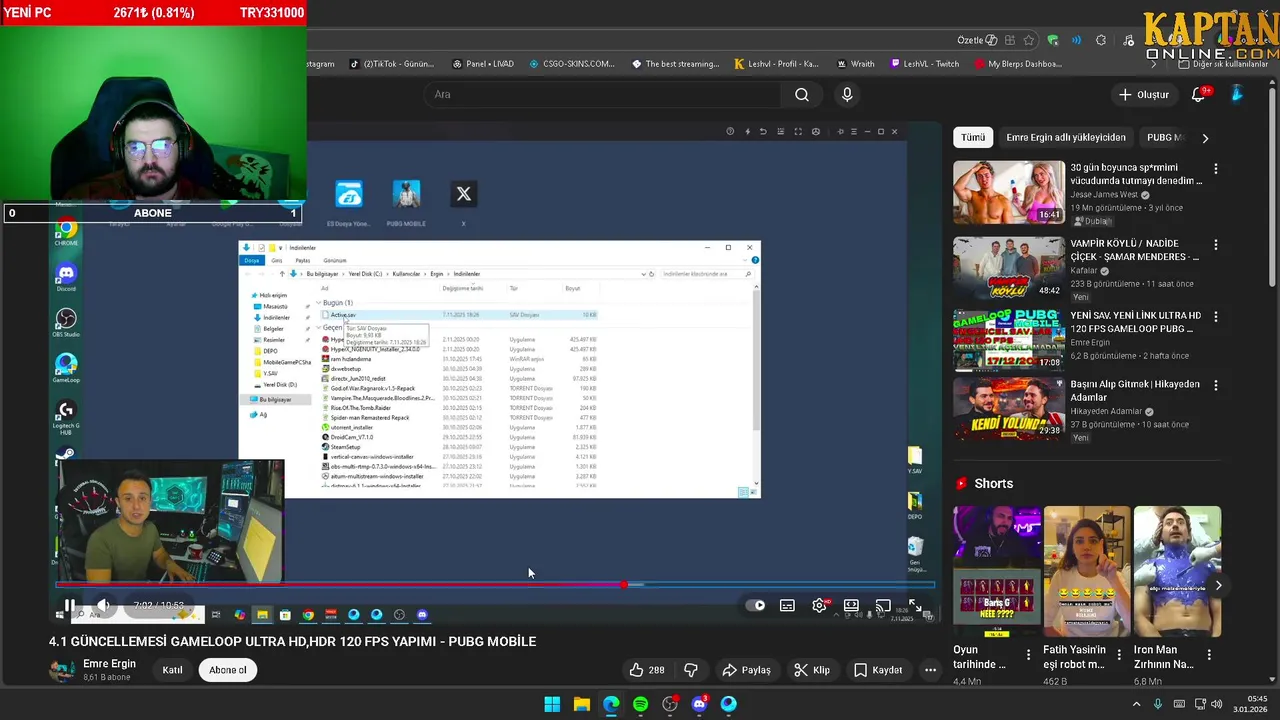Show next Shorts with arrow
The height and width of the screenshot is (720, 1280).
click(1218, 585)
